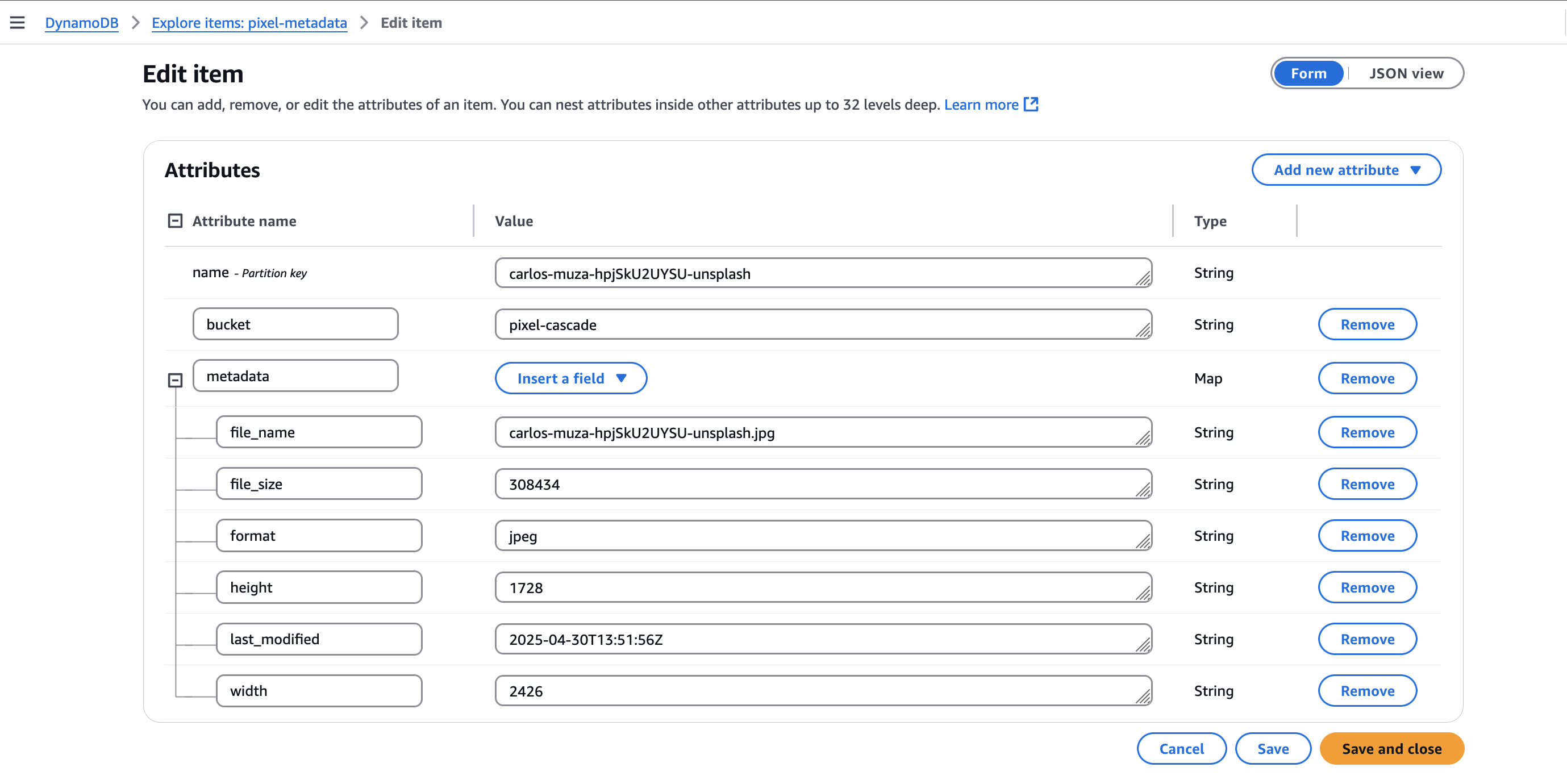The height and width of the screenshot is (784, 1567).
Task: Remove the width field
Action: click(1368, 691)
